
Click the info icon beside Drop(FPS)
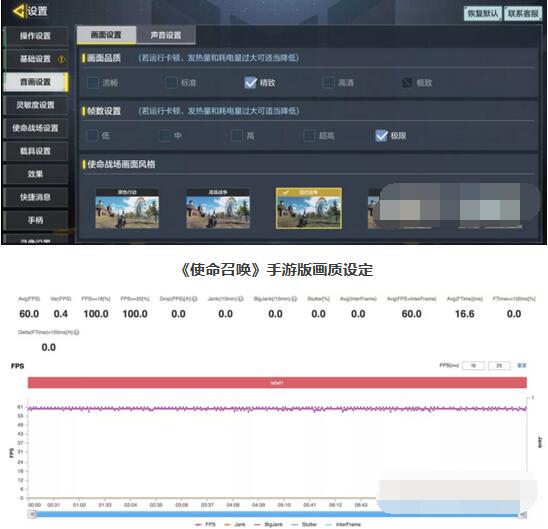(x=195, y=299)
